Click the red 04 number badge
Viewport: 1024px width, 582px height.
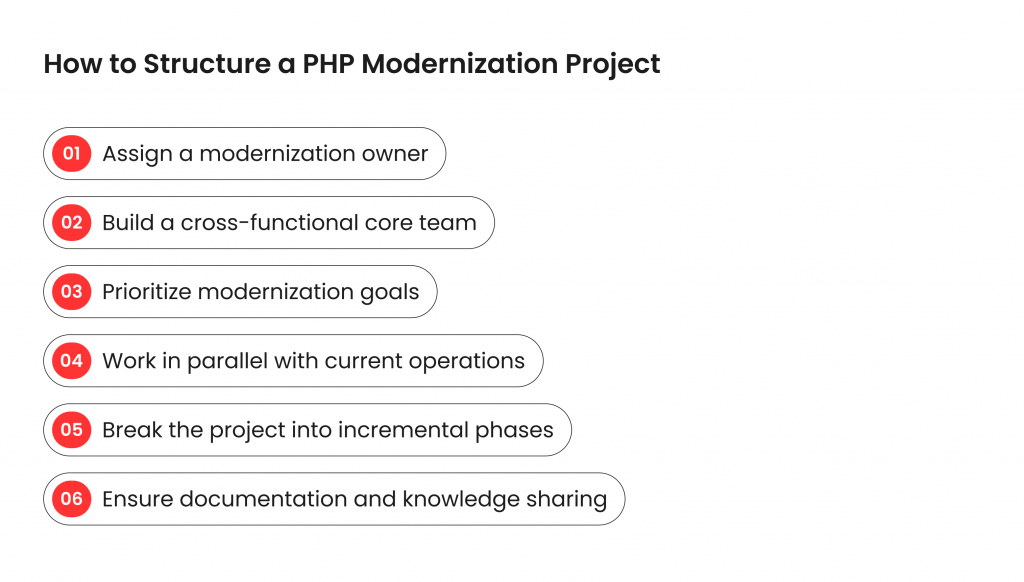tap(72, 361)
